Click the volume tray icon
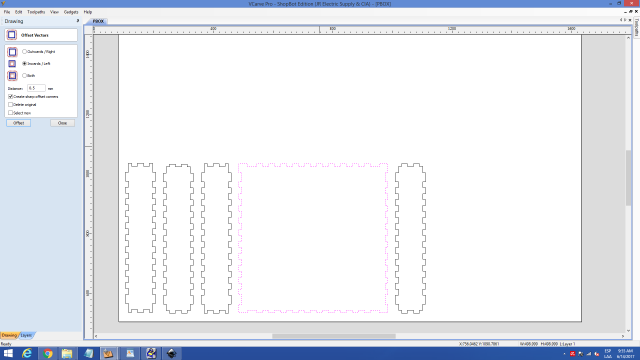Viewport: 640px width, 360px height. (597, 354)
